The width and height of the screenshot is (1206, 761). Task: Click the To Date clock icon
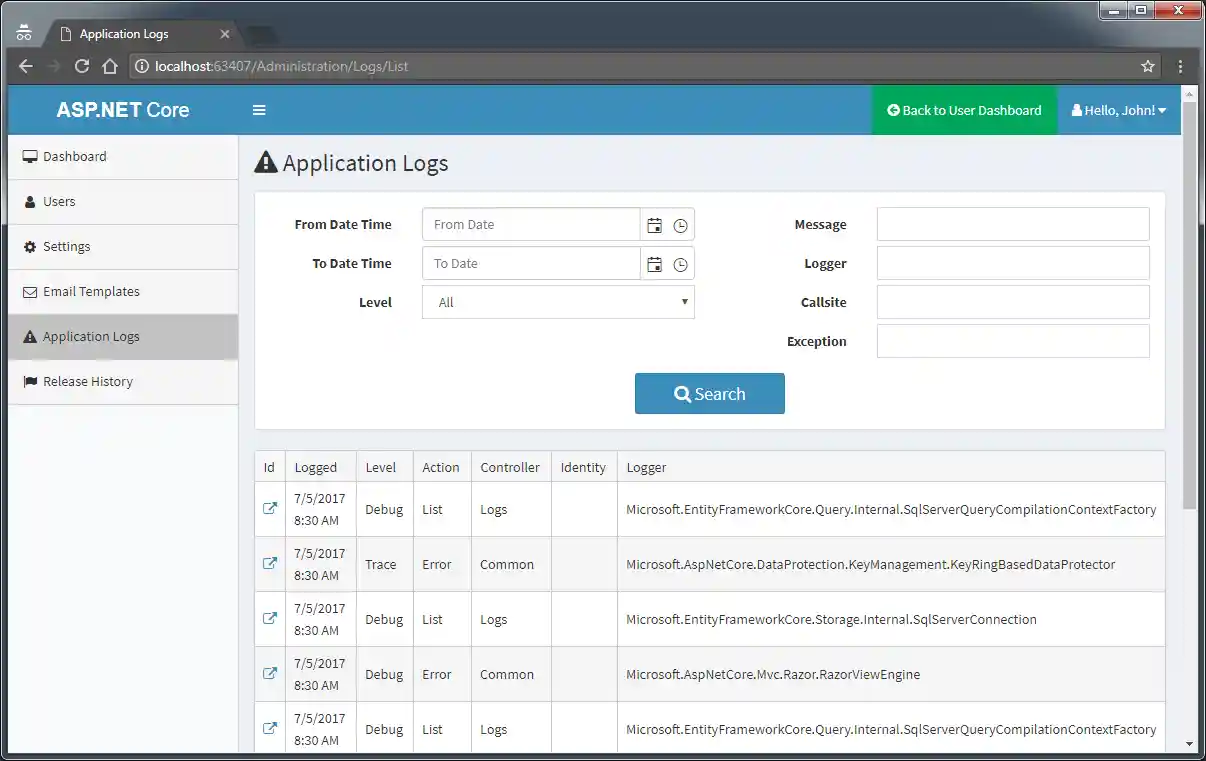coord(681,263)
